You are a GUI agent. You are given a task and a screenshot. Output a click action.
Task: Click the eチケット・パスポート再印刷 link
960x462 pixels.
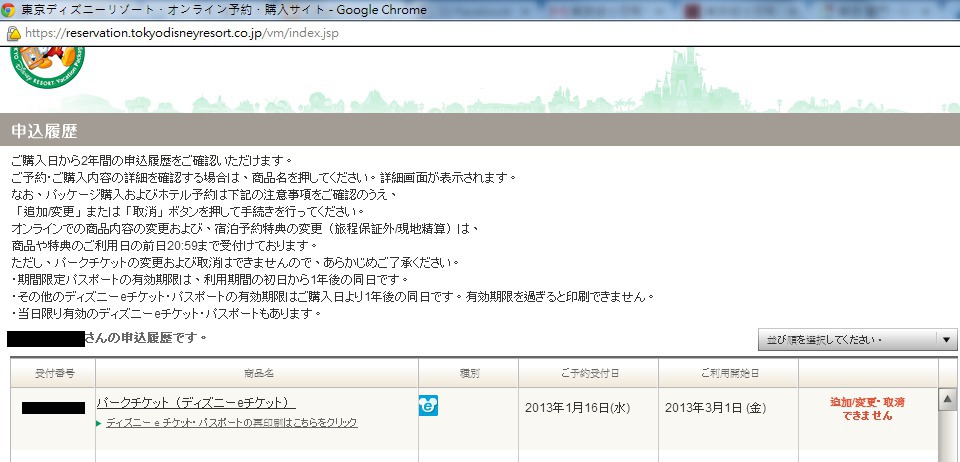click(x=231, y=423)
